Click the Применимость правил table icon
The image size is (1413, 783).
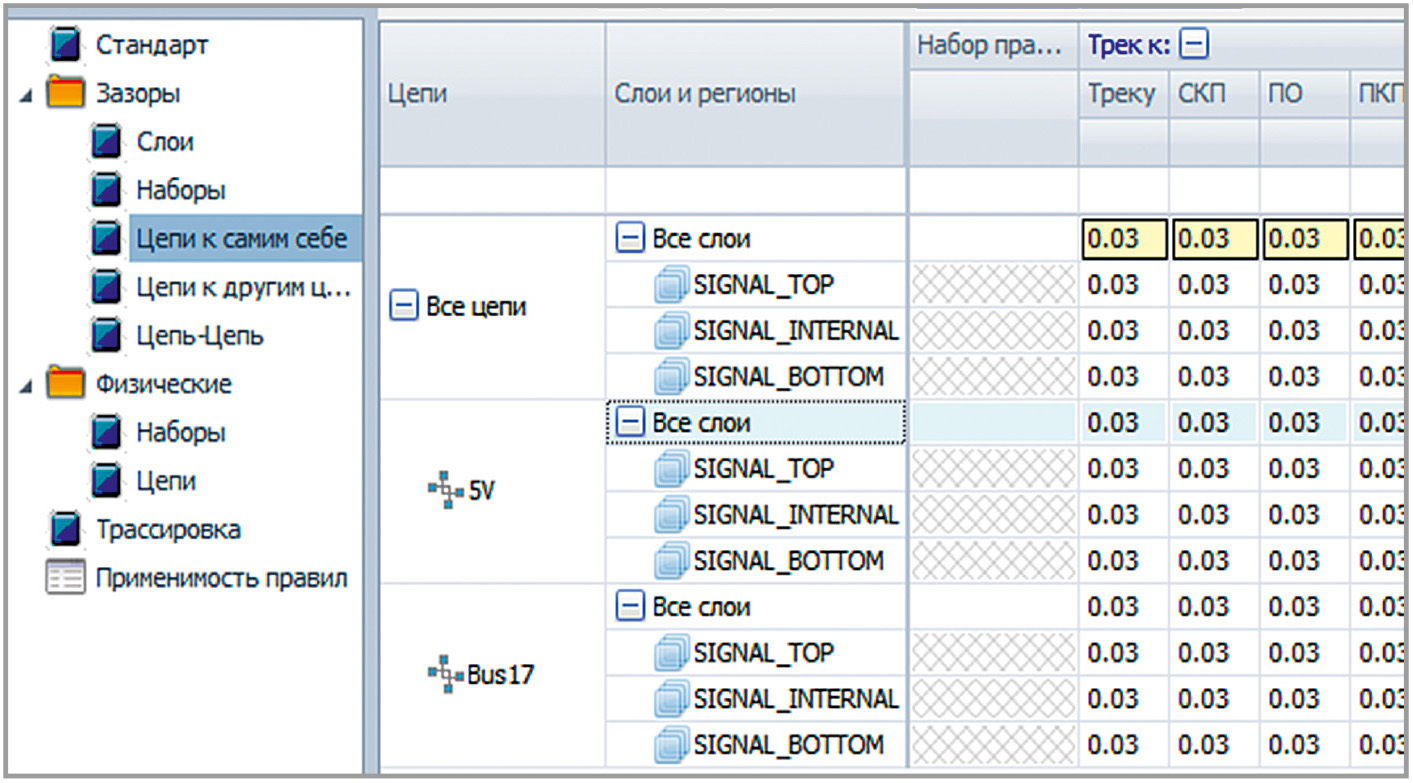pyautogui.click(x=66, y=579)
